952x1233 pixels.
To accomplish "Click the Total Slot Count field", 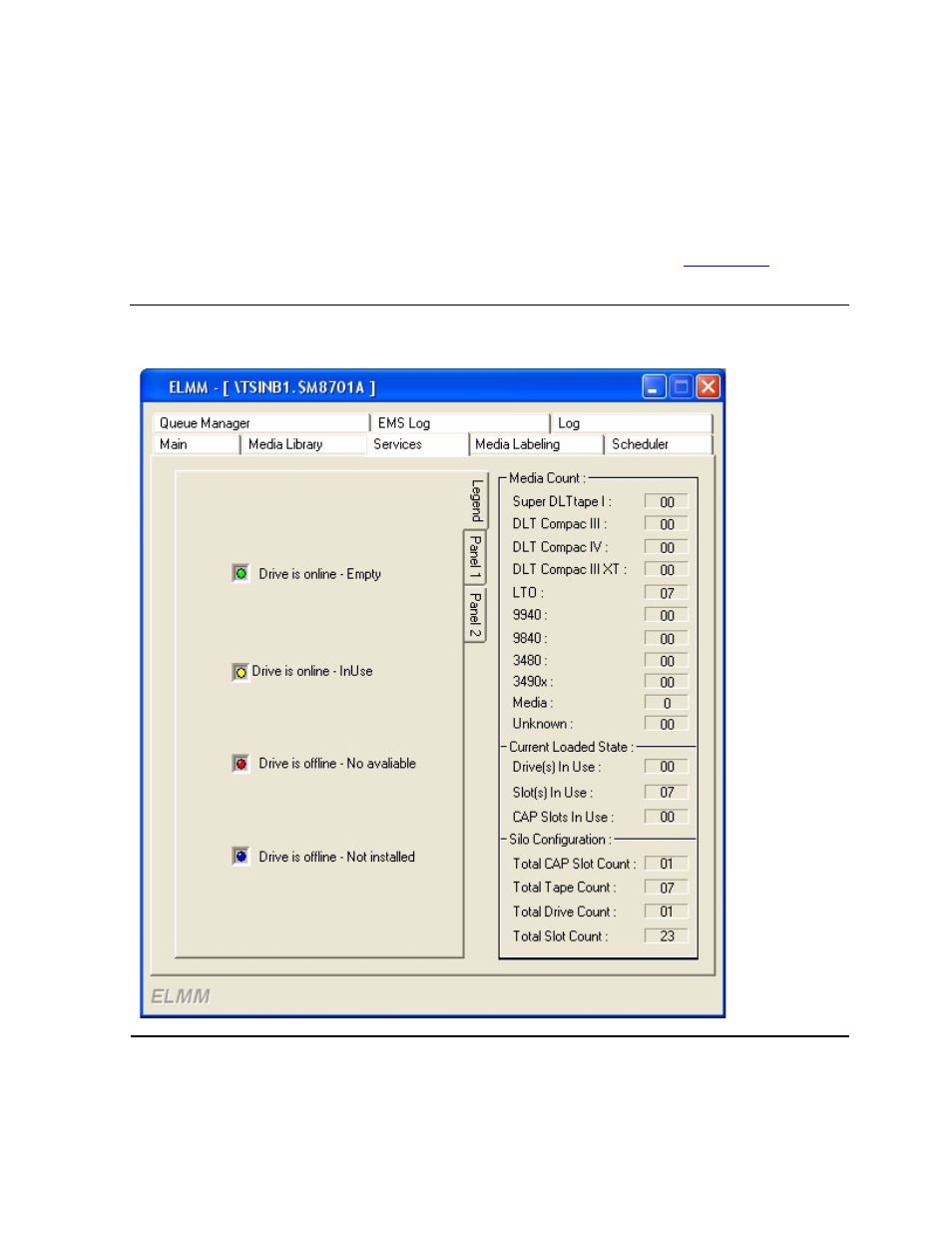I will click(x=667, y=936).
